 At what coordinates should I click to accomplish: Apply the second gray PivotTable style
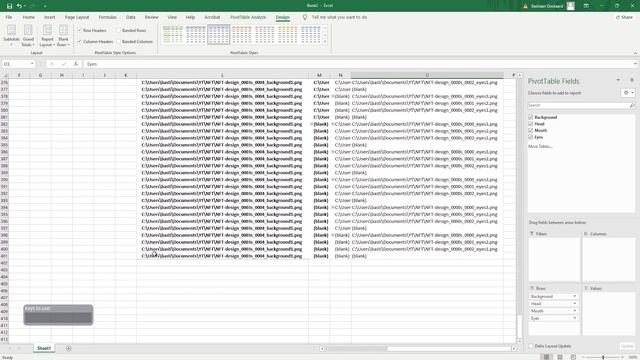(x=196, y=35)
